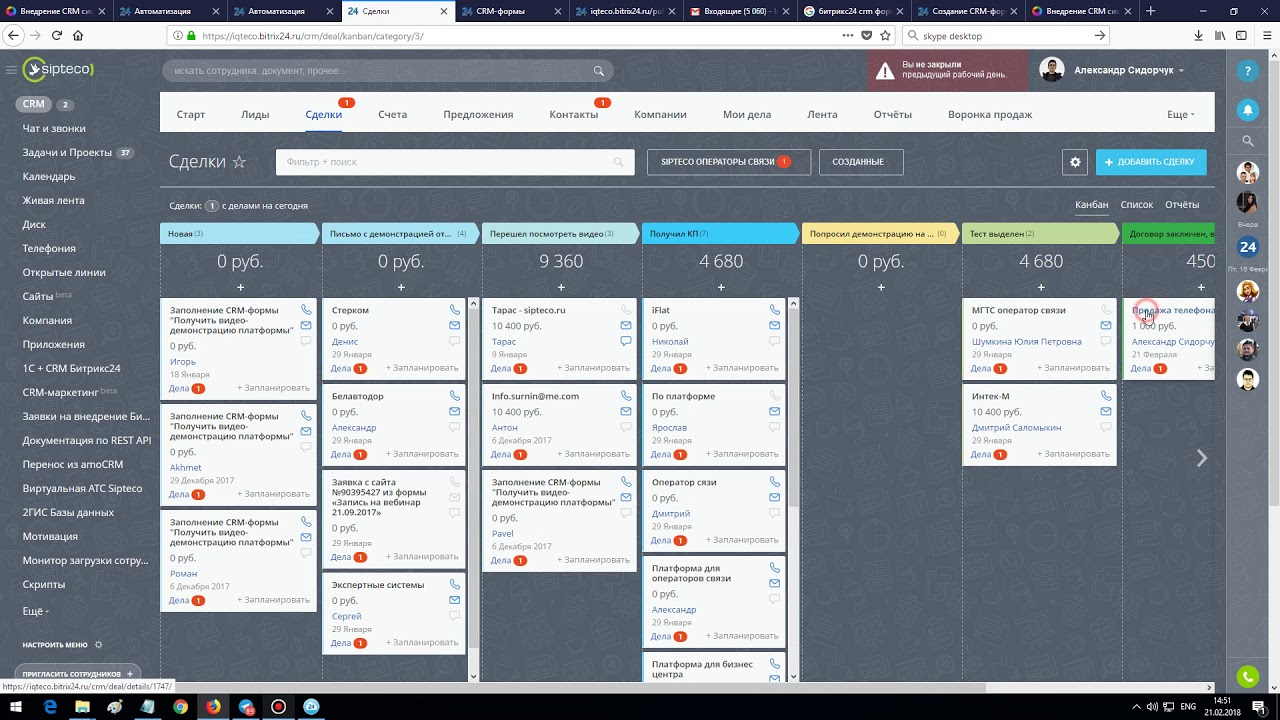The height and width of the screenshot is (720, 1280).
Task: Click chat icon on Тарас - sipteco.ru card
Action: tap(626, 341)
